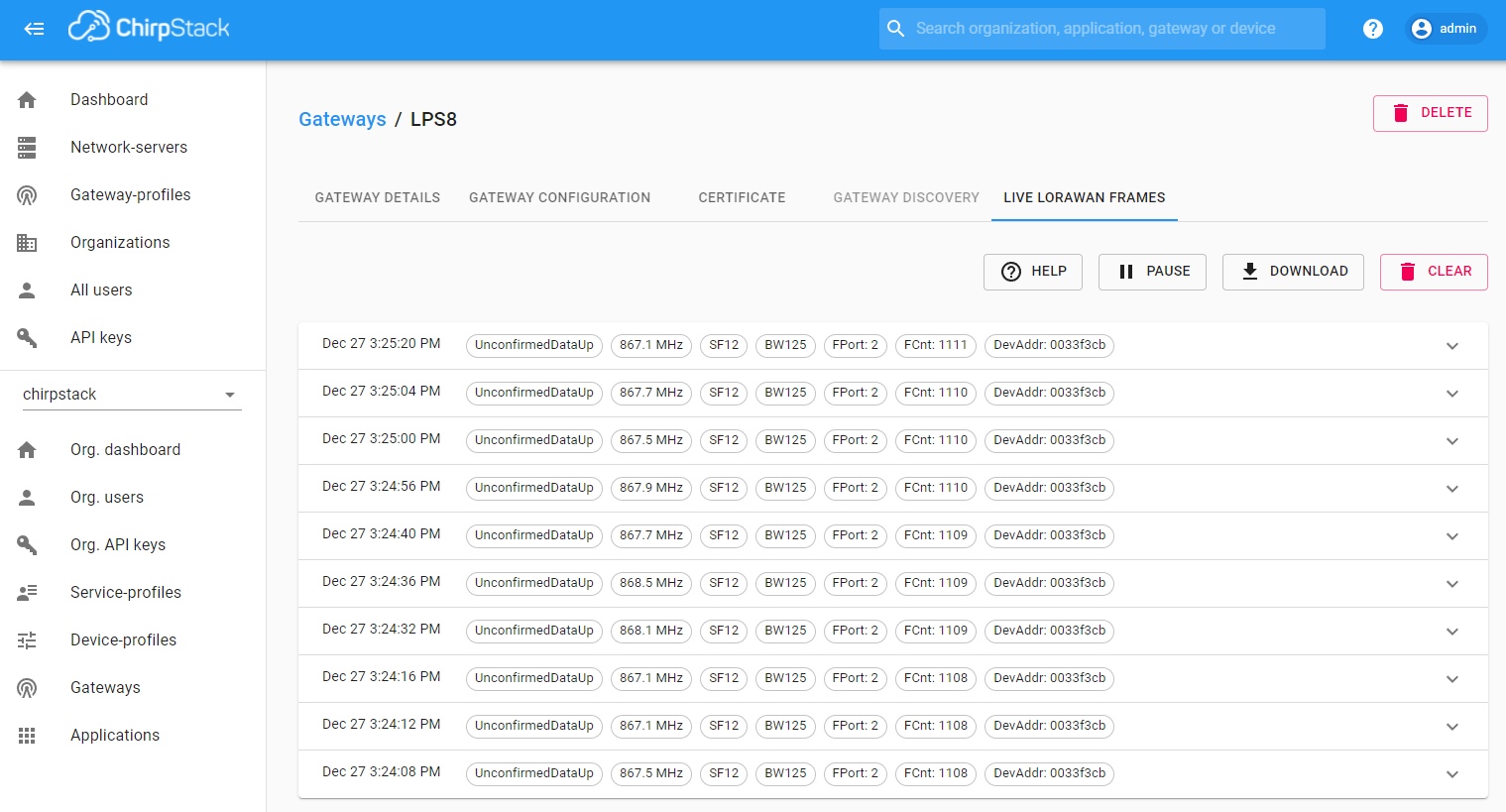This screenshot has width=1506, height=812.
Task: Click the Org. dashboard home icon
Action: click(x=27, y=450)
